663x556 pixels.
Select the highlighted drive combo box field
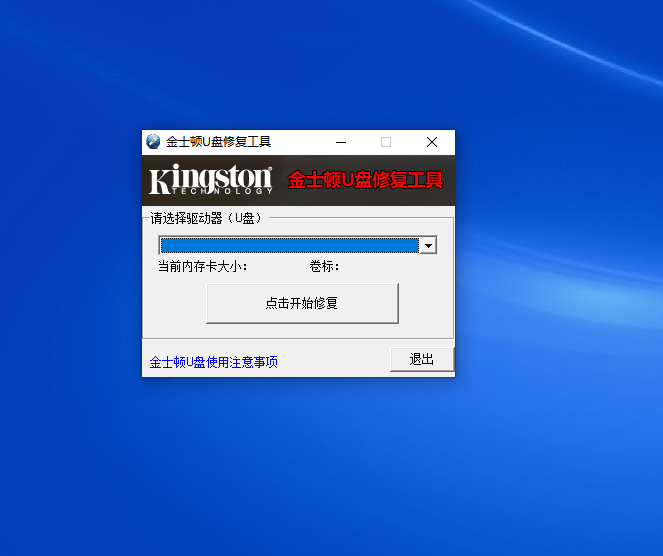coord(290,246)
